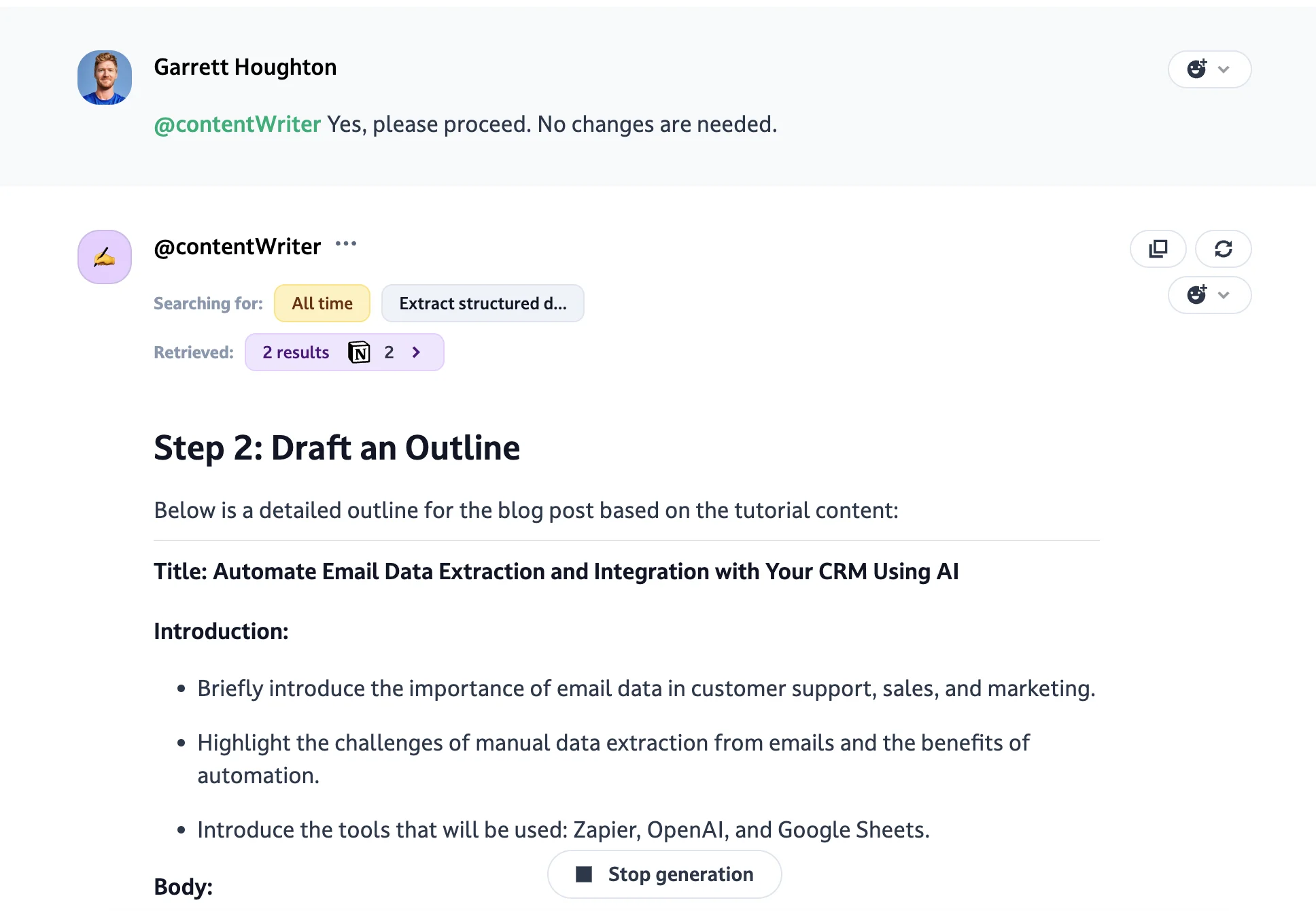Click the @contentWriter mention link

click(x=237, y=124)
